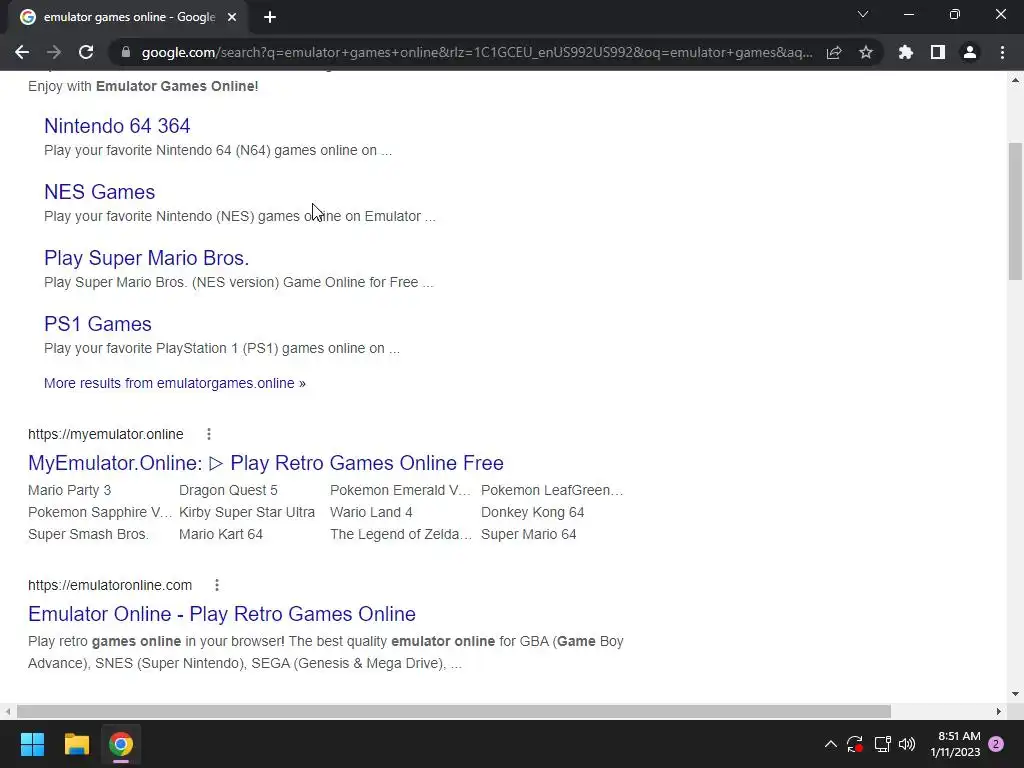
Task: Open options menu beside emulatoronline.com URL
Action: point(217,585)
